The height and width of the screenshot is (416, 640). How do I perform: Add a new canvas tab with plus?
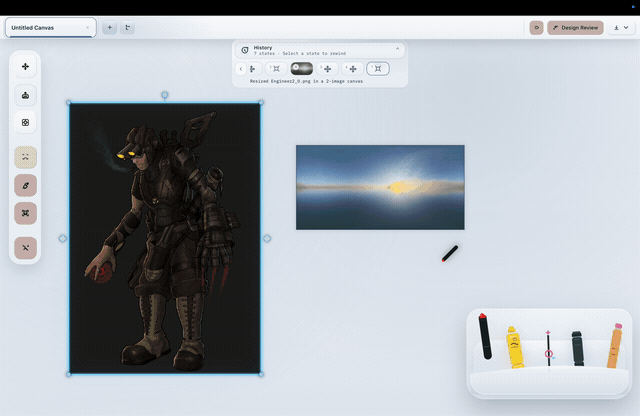(109, 27)
